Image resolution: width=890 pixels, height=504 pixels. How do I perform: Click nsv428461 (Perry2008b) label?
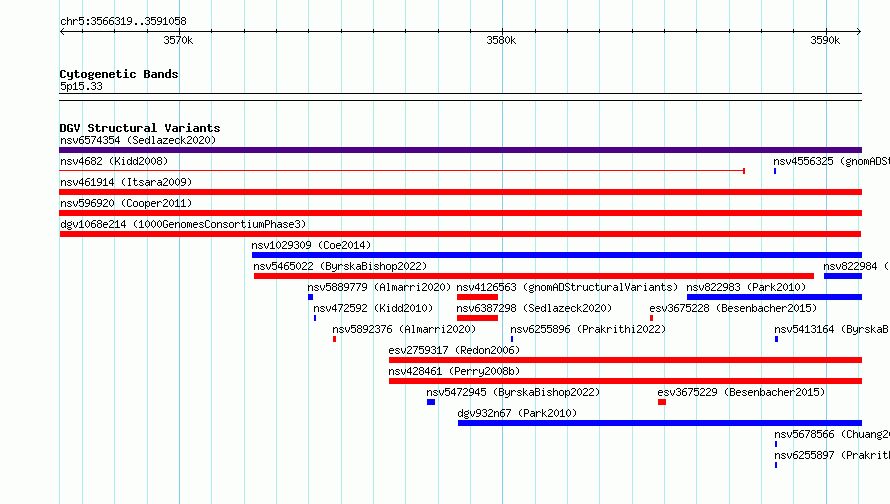tap(454, 371)
